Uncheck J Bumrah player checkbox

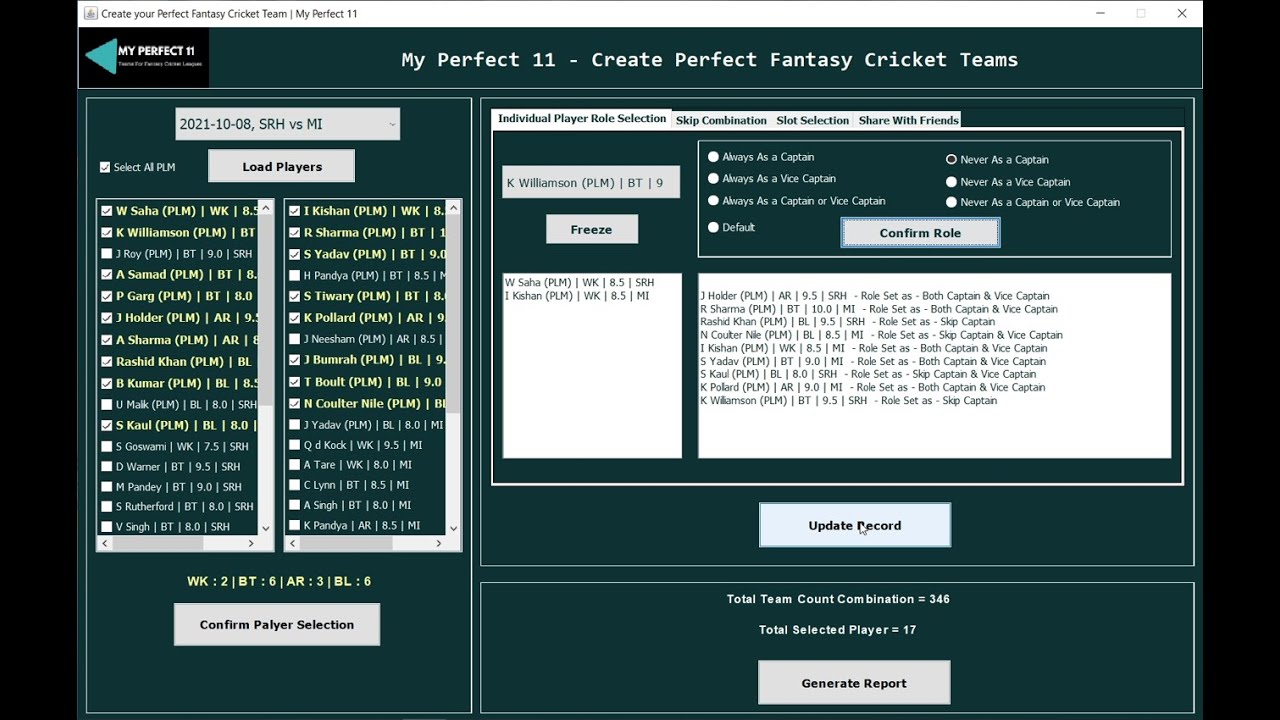pyautogui.click(x=294, y=360)
